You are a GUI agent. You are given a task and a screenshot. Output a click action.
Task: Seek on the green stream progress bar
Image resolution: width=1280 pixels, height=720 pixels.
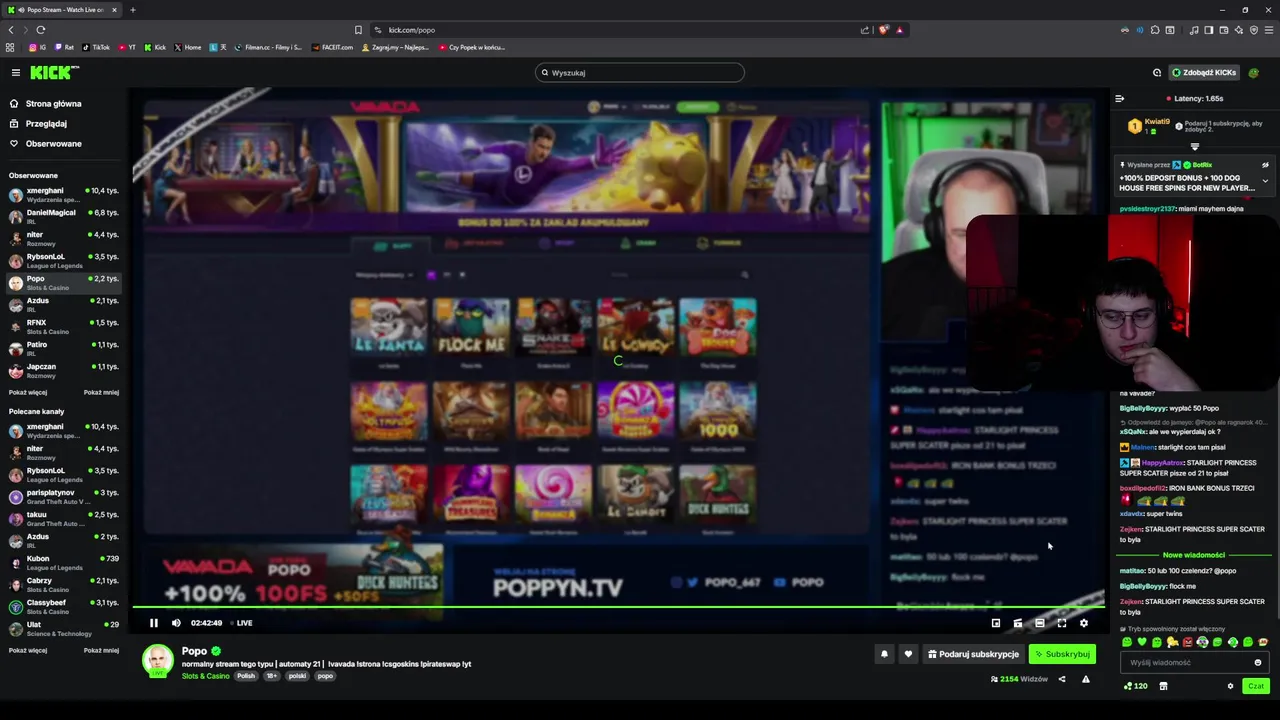[618, 607]
